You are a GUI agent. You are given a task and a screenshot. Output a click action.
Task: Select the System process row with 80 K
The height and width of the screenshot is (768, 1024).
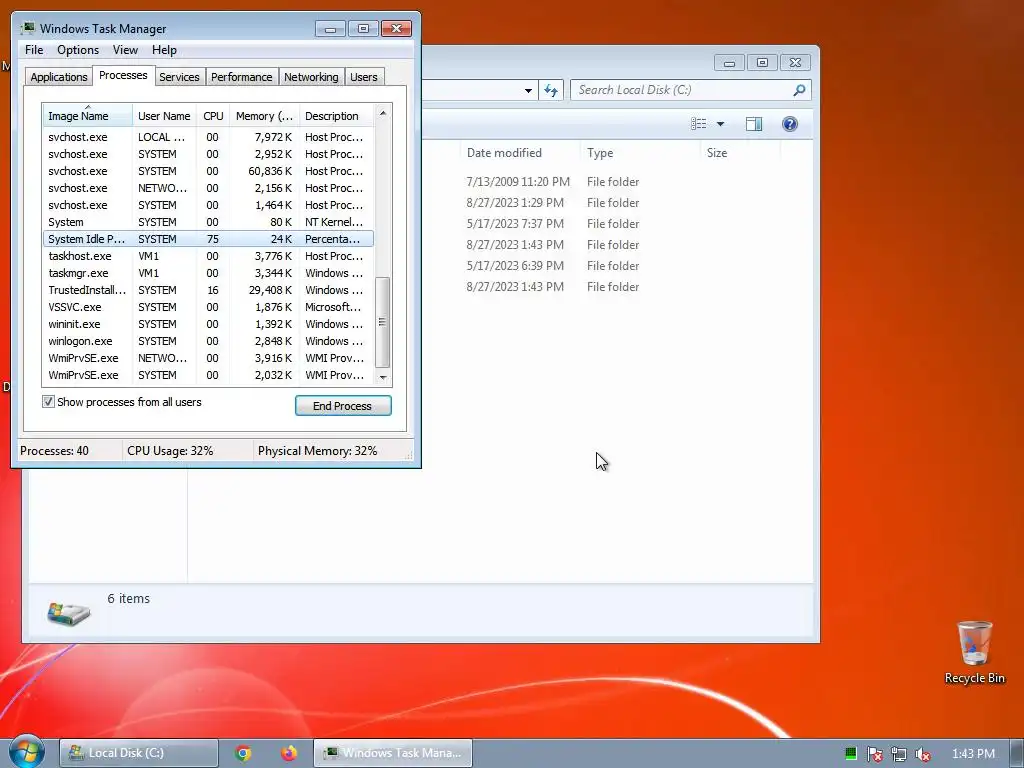pyautogui.click(x=208, y=222)
